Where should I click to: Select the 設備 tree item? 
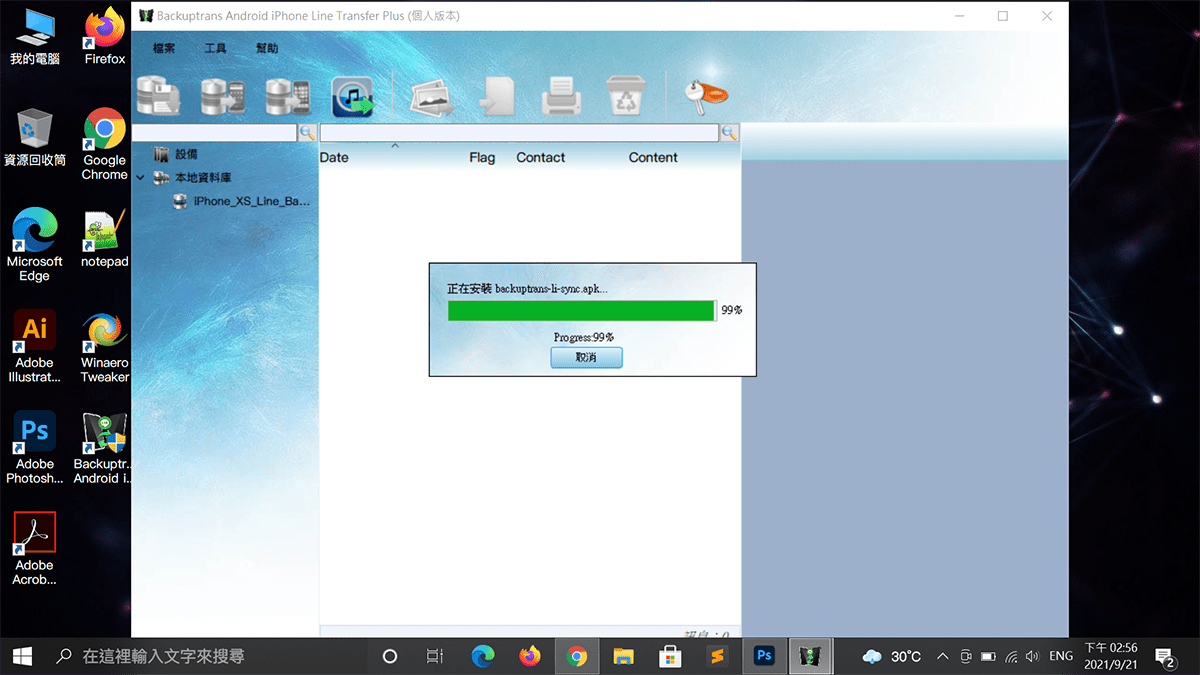[x=186, y=154]
